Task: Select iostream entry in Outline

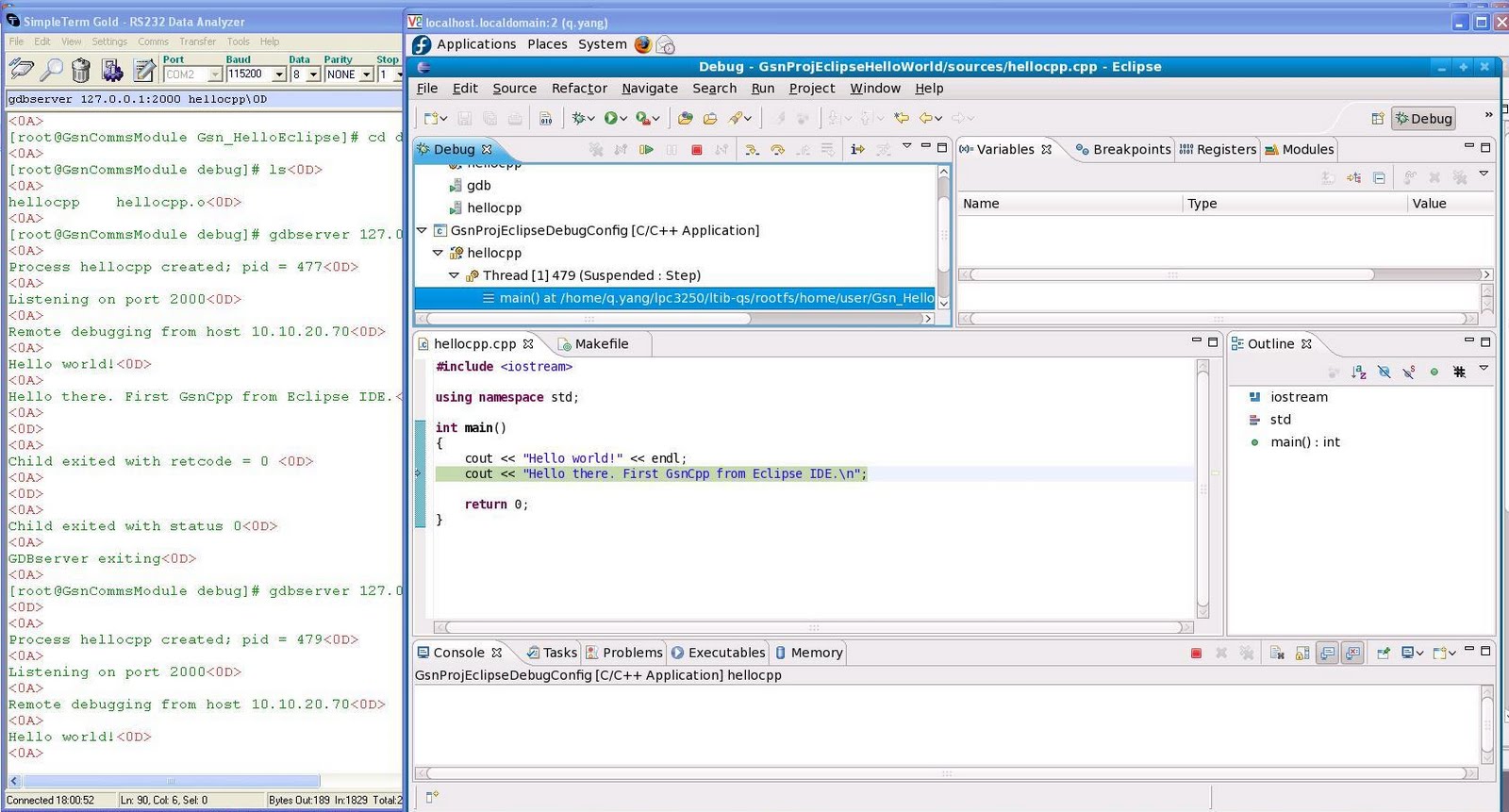Action: point(1299,397)
